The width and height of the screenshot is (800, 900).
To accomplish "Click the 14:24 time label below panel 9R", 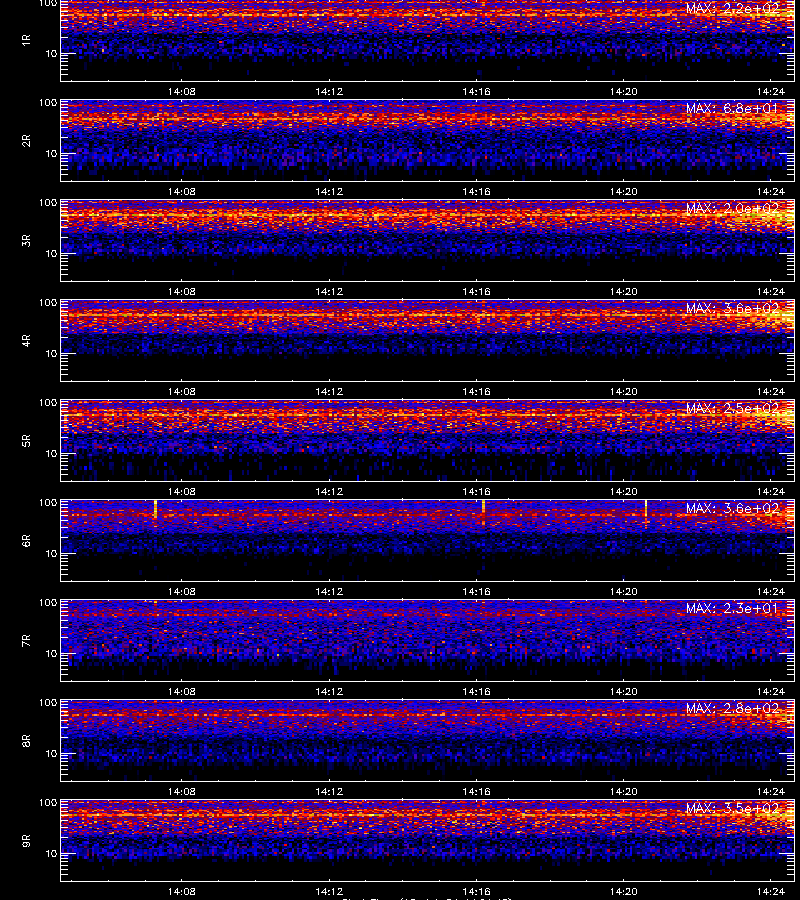I will pyautogui.click(x=770, y=892).
